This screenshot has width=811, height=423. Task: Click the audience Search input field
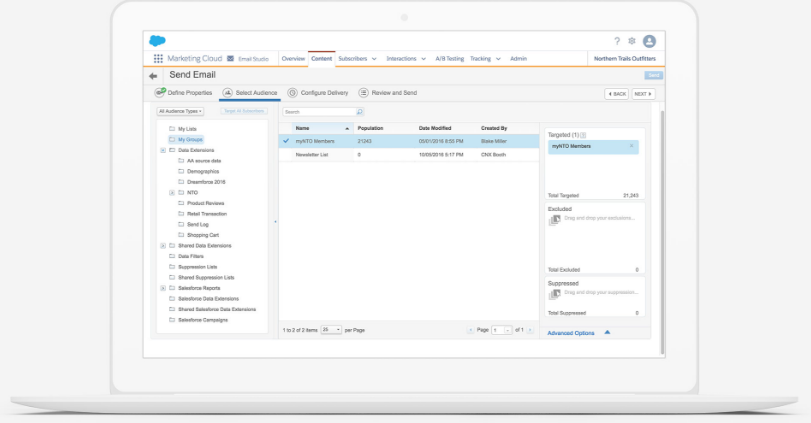(x=318, y=111)
